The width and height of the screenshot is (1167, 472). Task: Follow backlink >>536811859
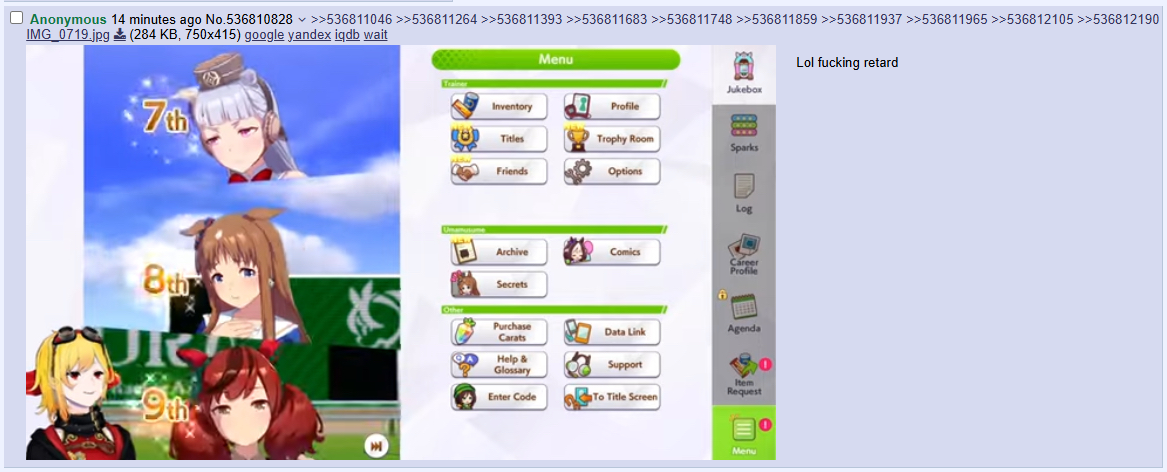click(x=776, y=19)
